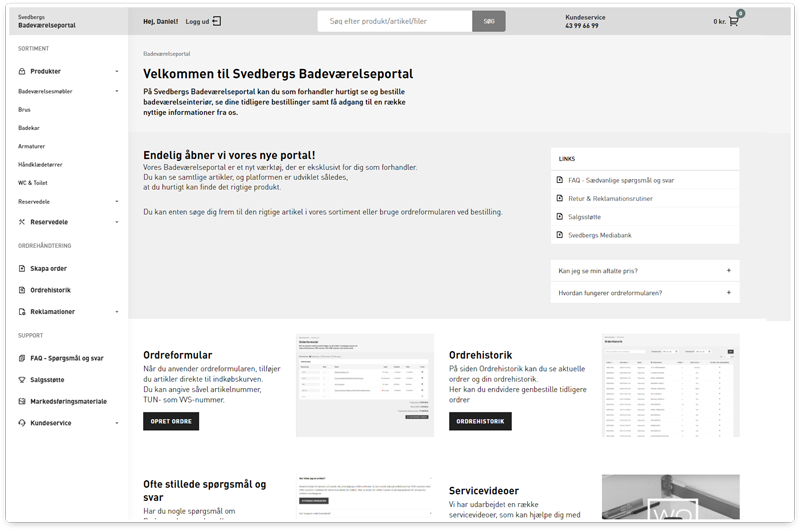
Task: Click the '0 kr.' cart total
Action: pyautogui.click(x=719, y=21)
